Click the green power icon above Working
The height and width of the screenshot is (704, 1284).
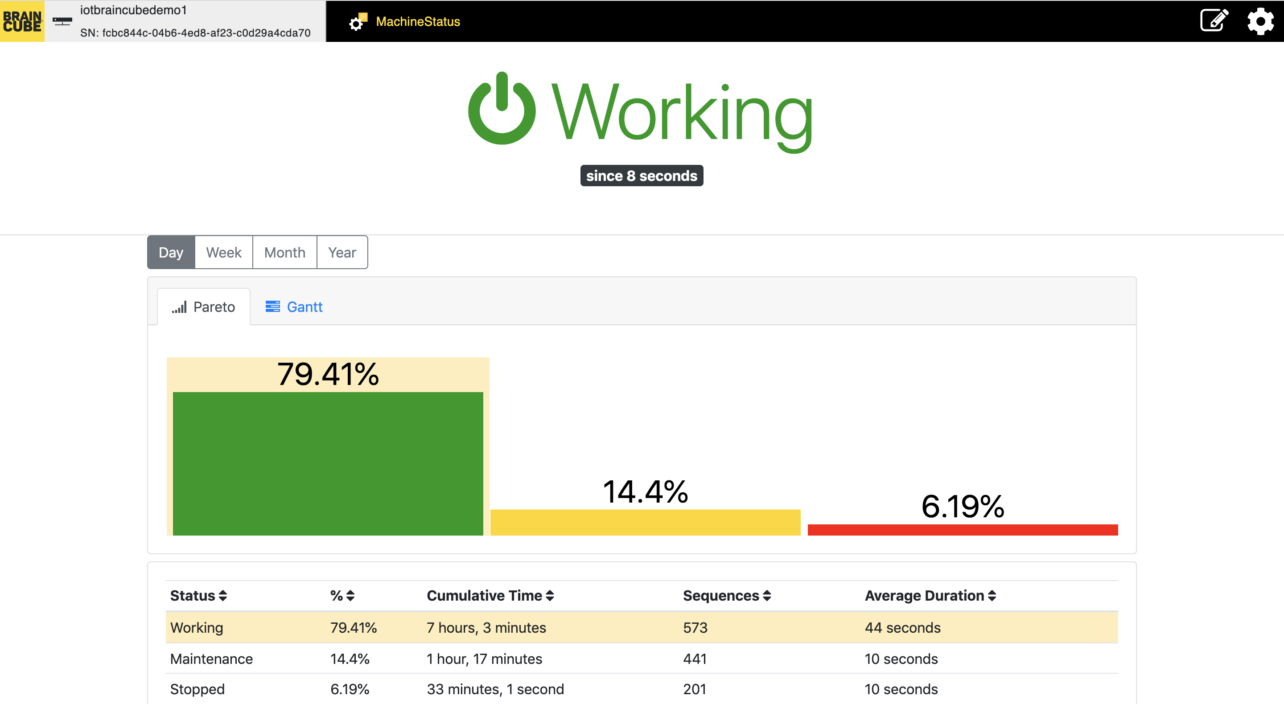(x=502, y=108)
